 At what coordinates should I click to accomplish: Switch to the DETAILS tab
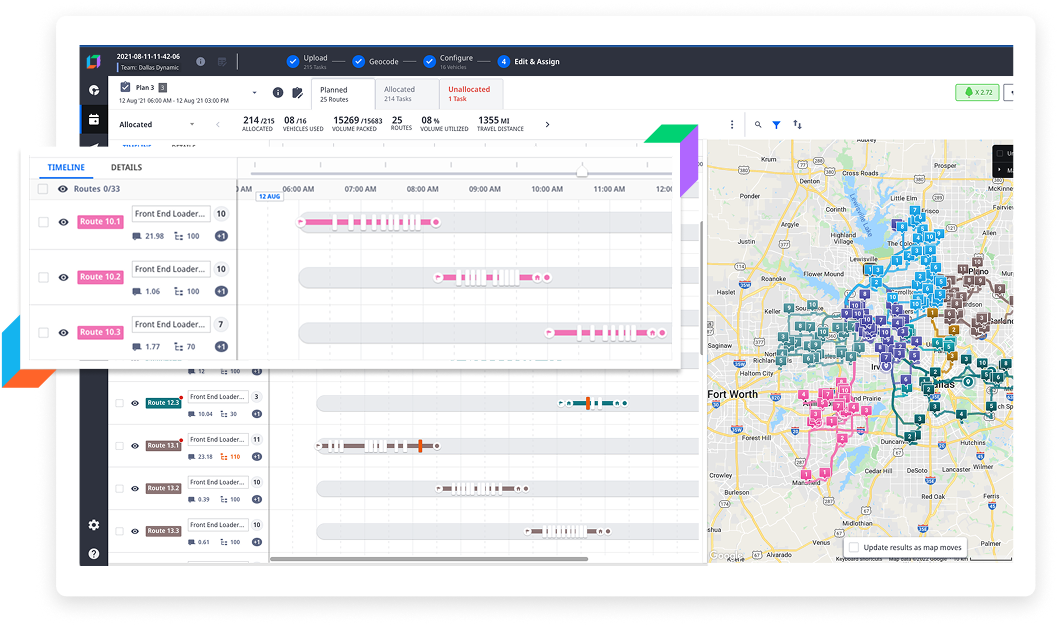tap(126, 167)
